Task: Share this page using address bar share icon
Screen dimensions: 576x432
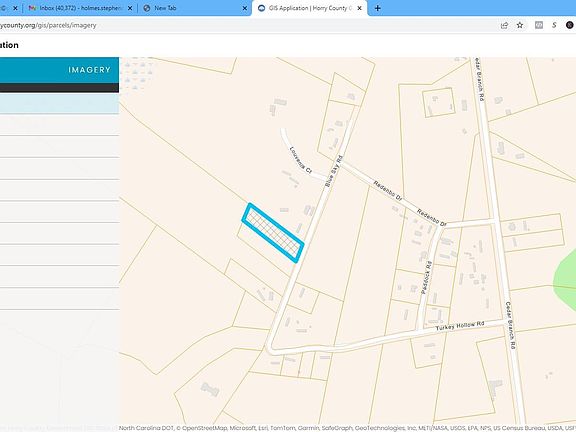Action: tap(504, 25)
